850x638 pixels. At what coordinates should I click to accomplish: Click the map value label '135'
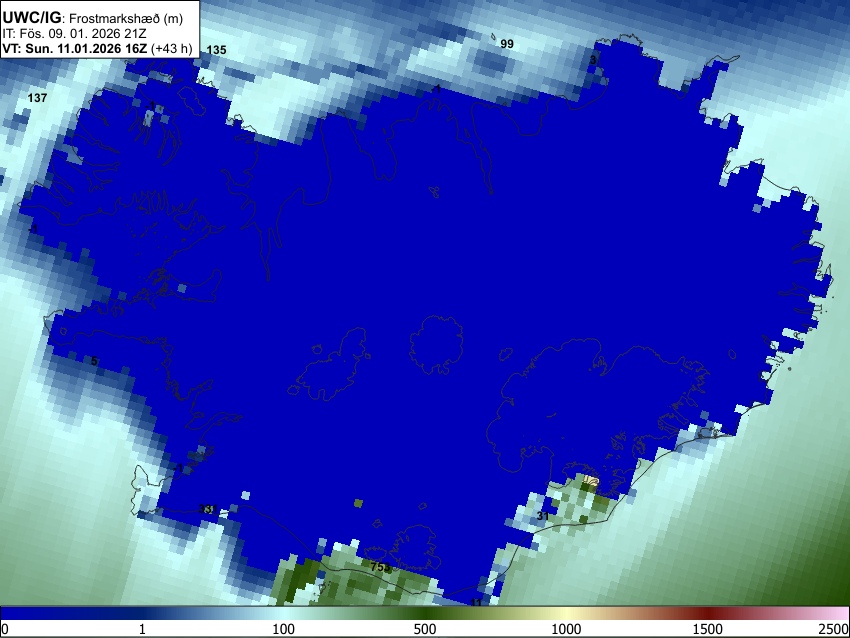pos(216,50)
